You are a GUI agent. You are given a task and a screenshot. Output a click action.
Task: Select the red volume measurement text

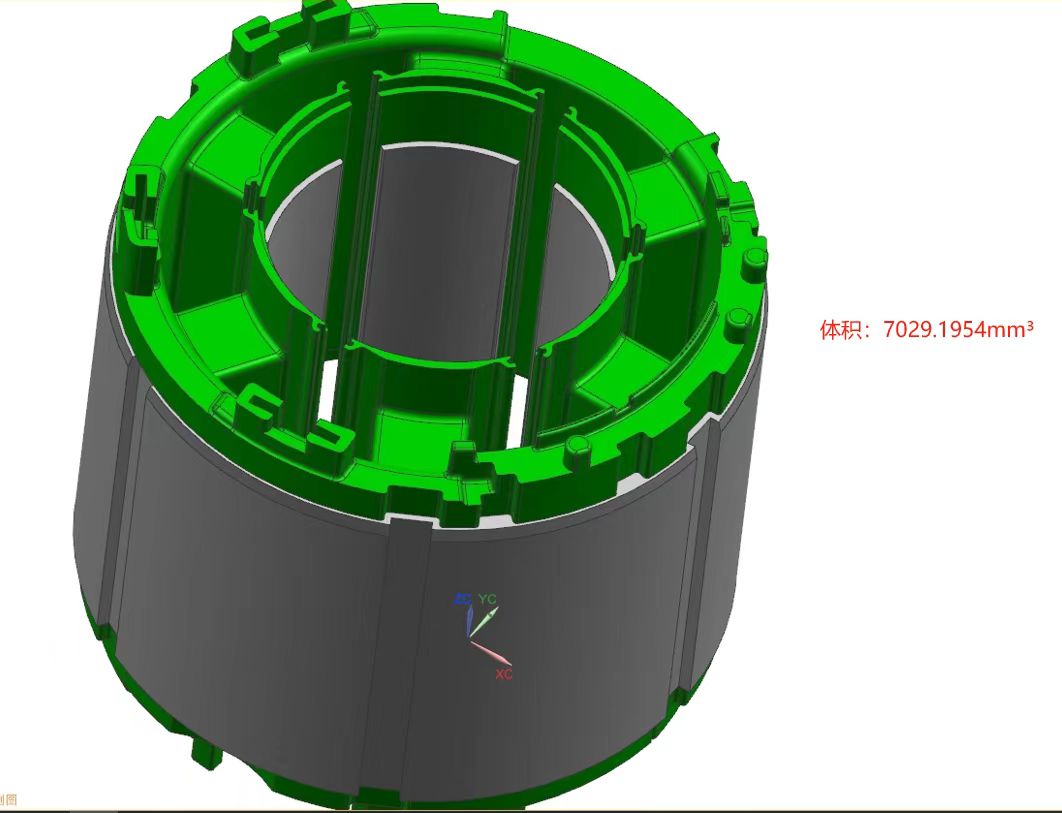(926, 330)
